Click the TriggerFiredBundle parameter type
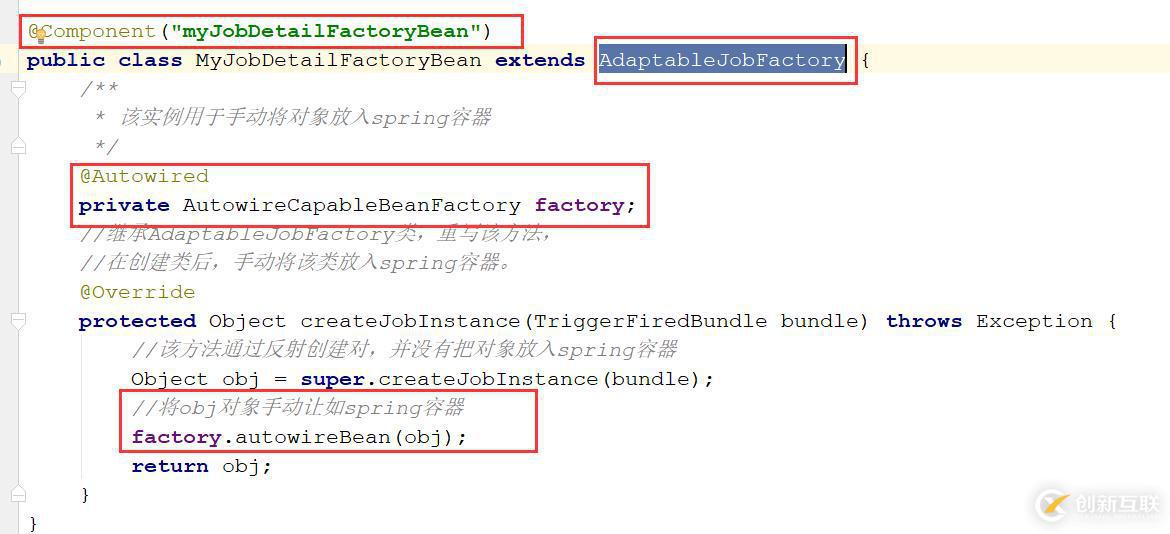The image size is (1170, 534). coord(651,321)
